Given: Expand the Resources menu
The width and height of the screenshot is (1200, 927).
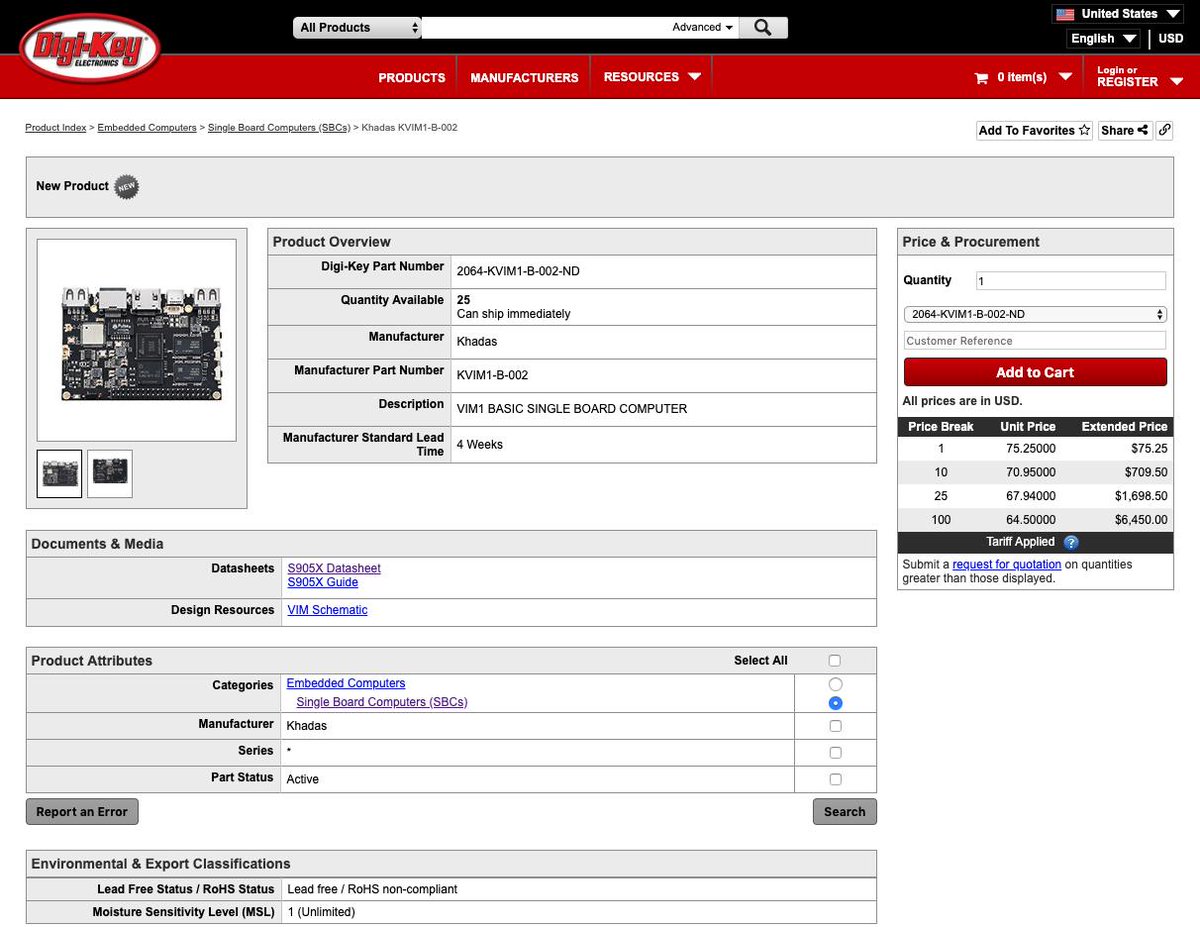Looking at the screenshot, I should click(x=651, y=77).
